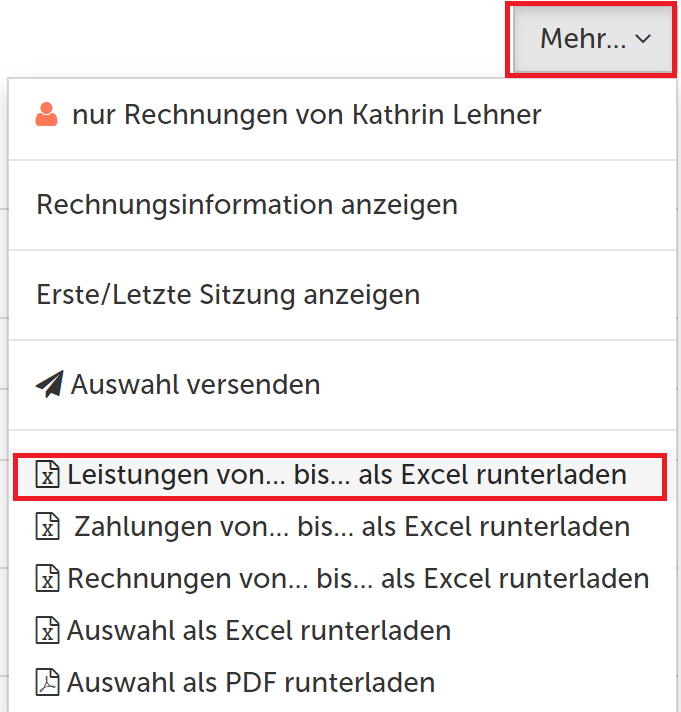
Task: Click Excel icon beside Zahlungen entry
Action: click(48, 527)
